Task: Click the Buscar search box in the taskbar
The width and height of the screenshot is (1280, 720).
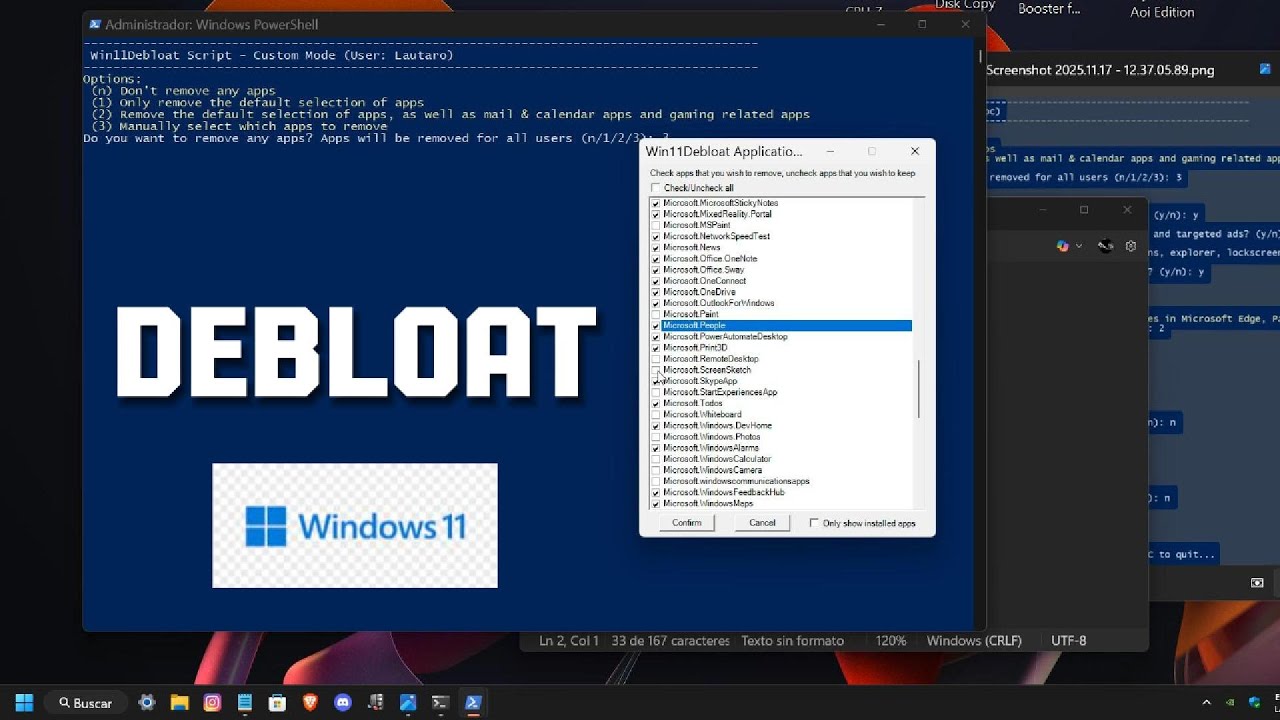Action: click(85, 702)
